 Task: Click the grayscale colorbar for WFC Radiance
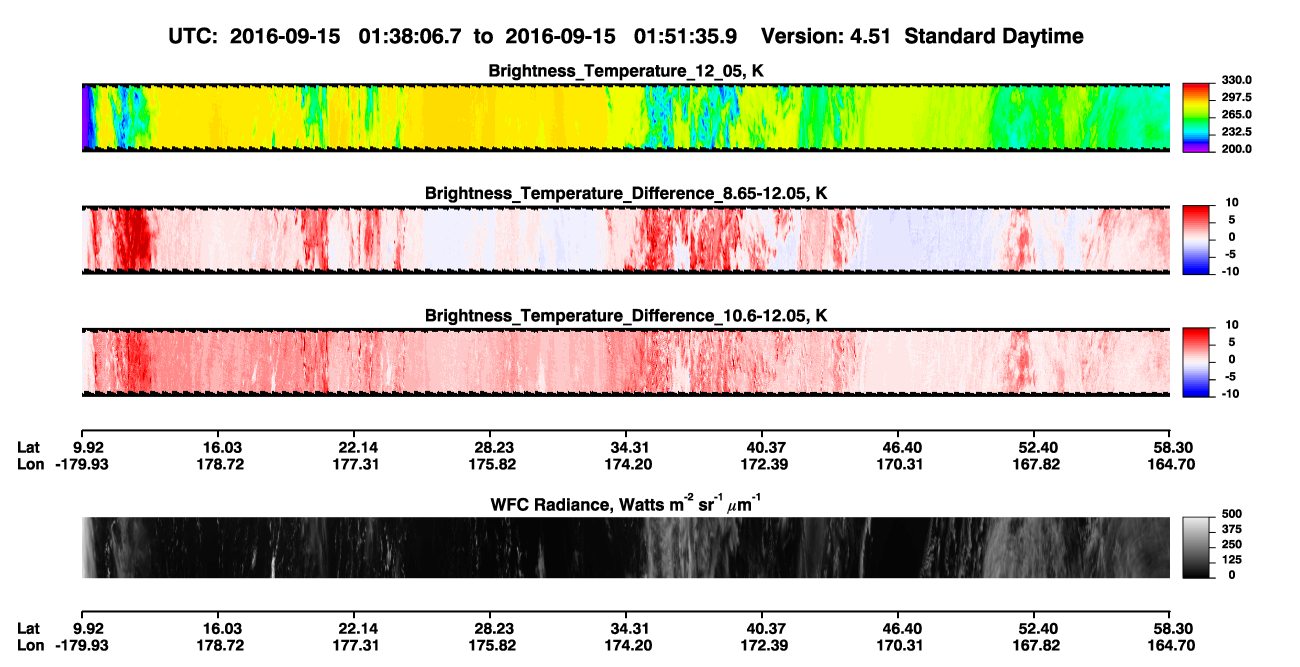[1196, 546]
